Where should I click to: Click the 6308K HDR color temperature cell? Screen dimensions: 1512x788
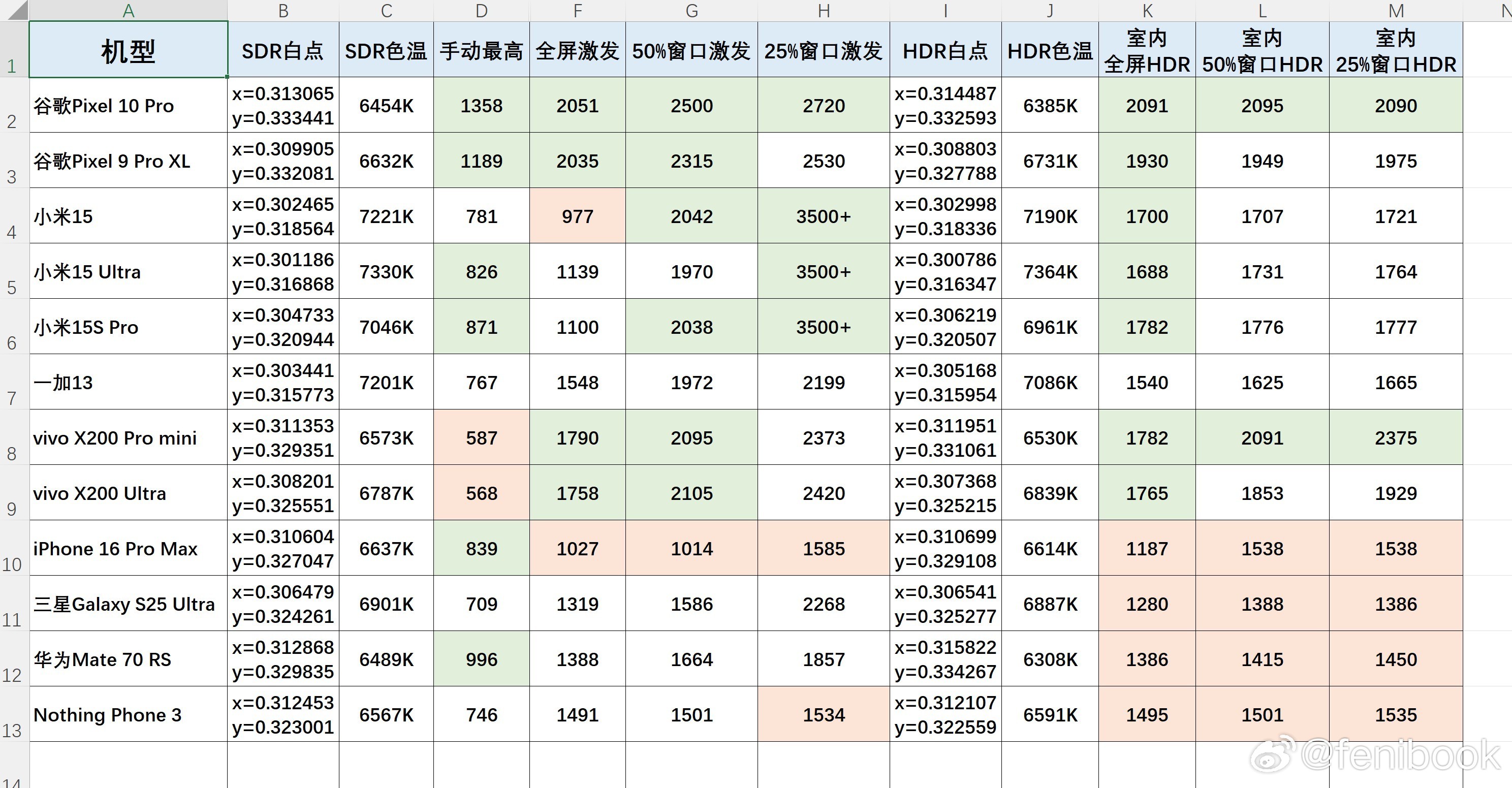[1050, 659]
